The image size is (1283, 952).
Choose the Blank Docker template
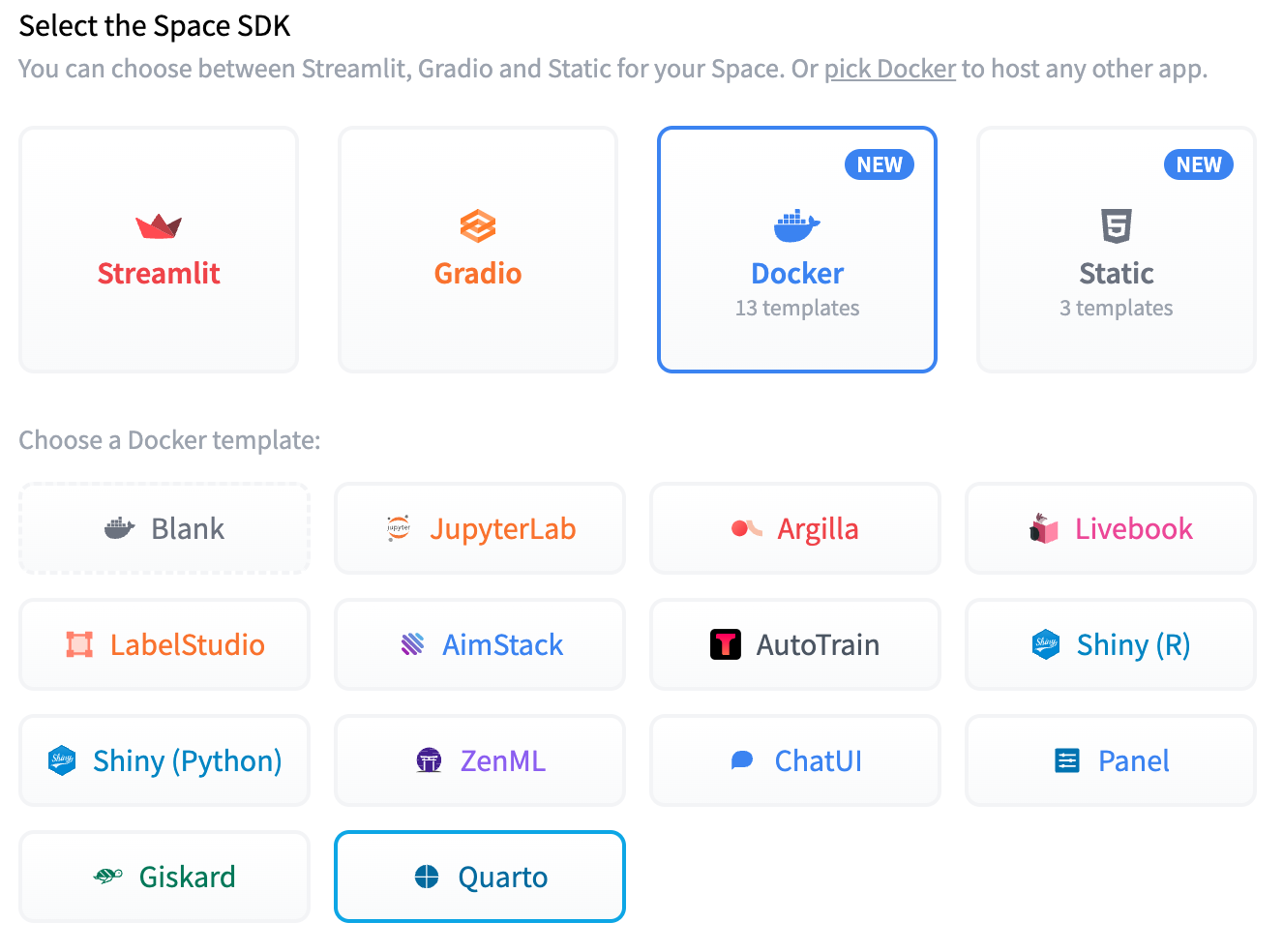164,528
